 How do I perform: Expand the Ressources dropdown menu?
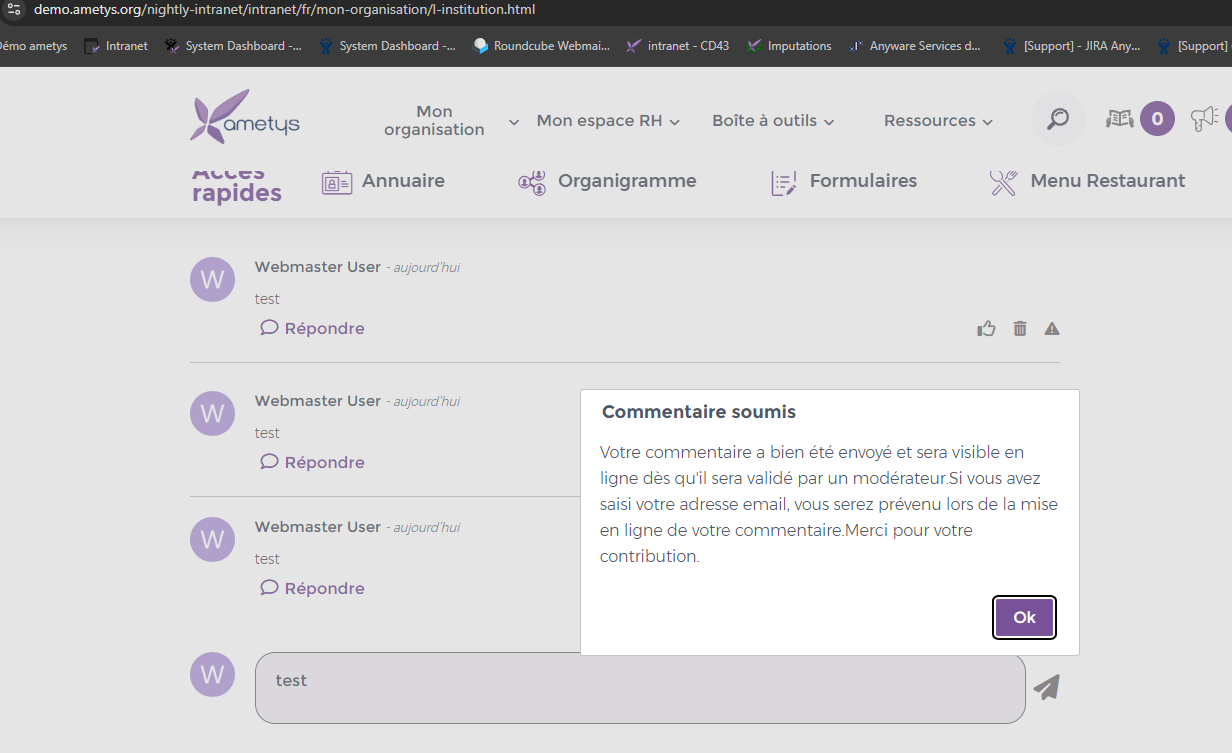tap(938, 121)
